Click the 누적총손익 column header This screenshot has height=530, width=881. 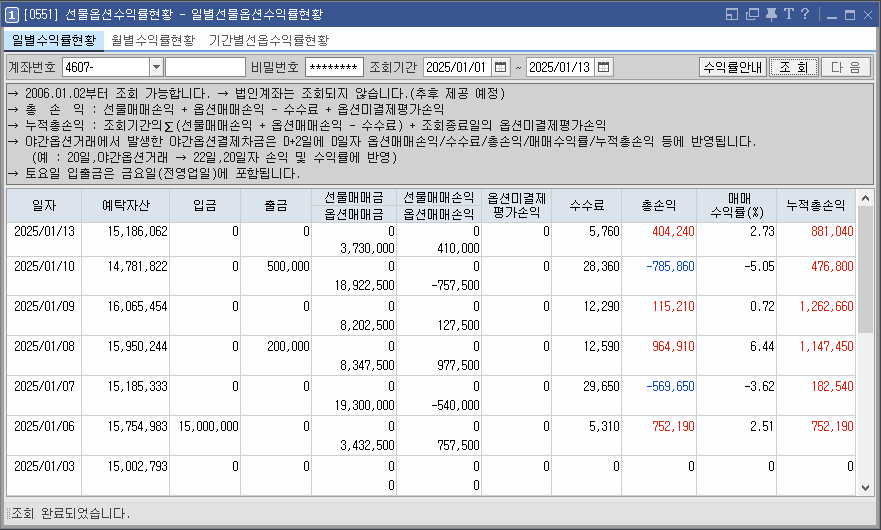pyautogui.click(x=816, y=206)
